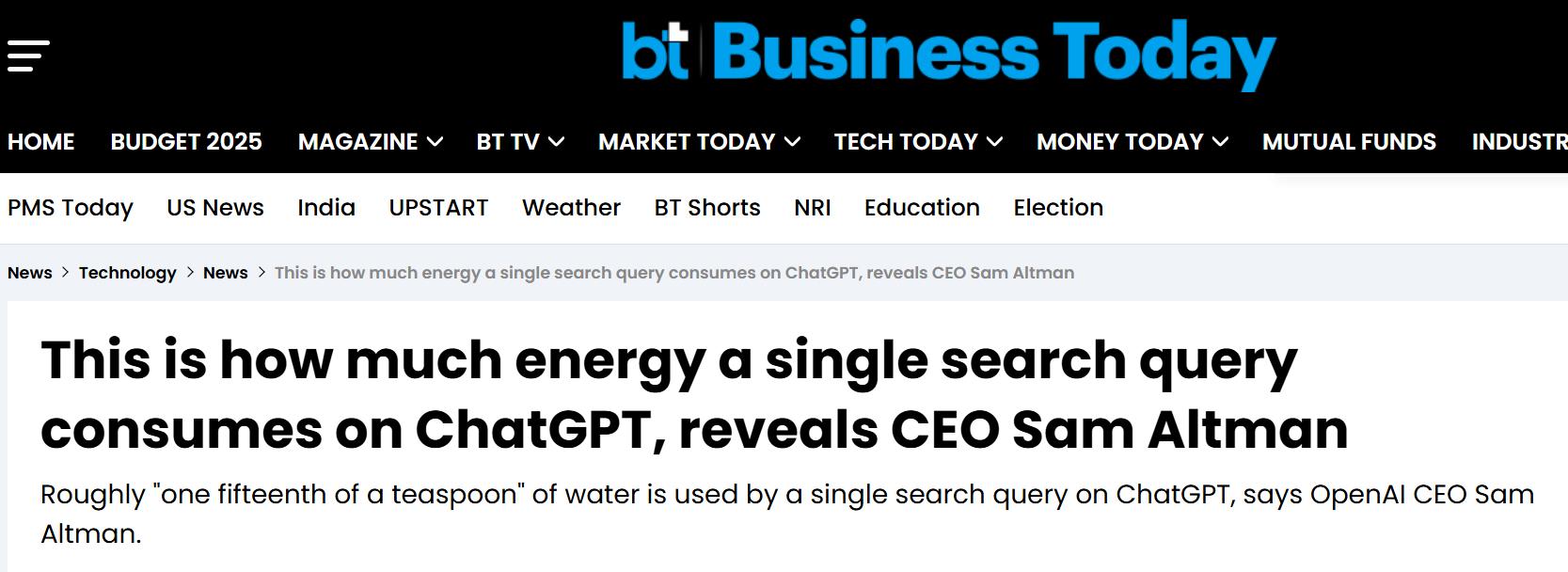Expand the BT TV dropdown chevron

pos(556,142)
